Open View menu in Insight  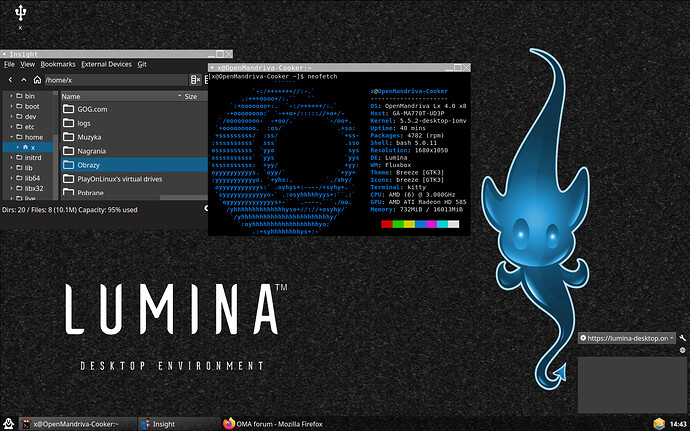27,64
